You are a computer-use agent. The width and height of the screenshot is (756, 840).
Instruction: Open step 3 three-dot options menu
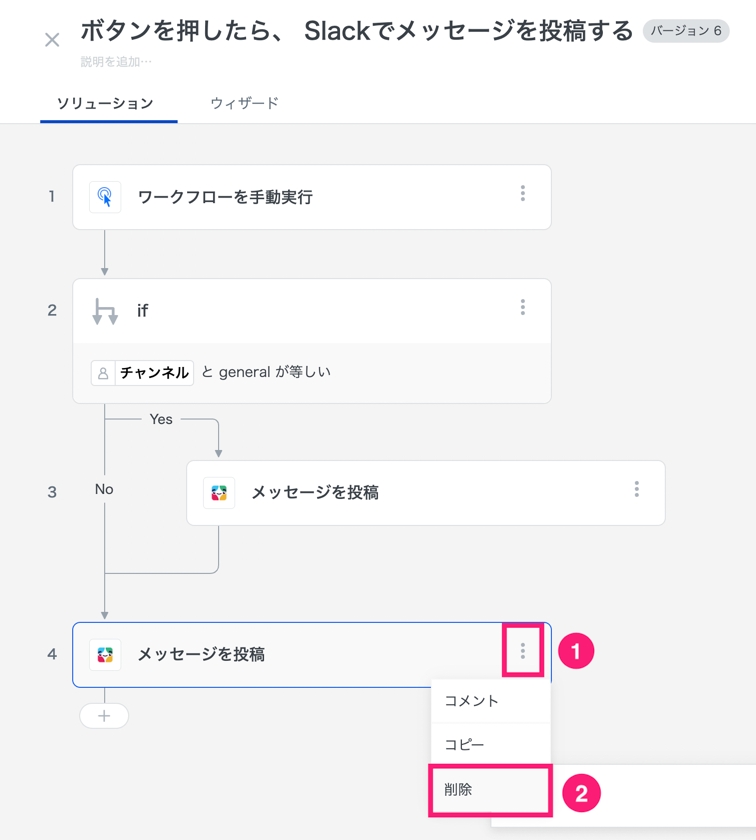pyautogui.click(x=636, y=490)
